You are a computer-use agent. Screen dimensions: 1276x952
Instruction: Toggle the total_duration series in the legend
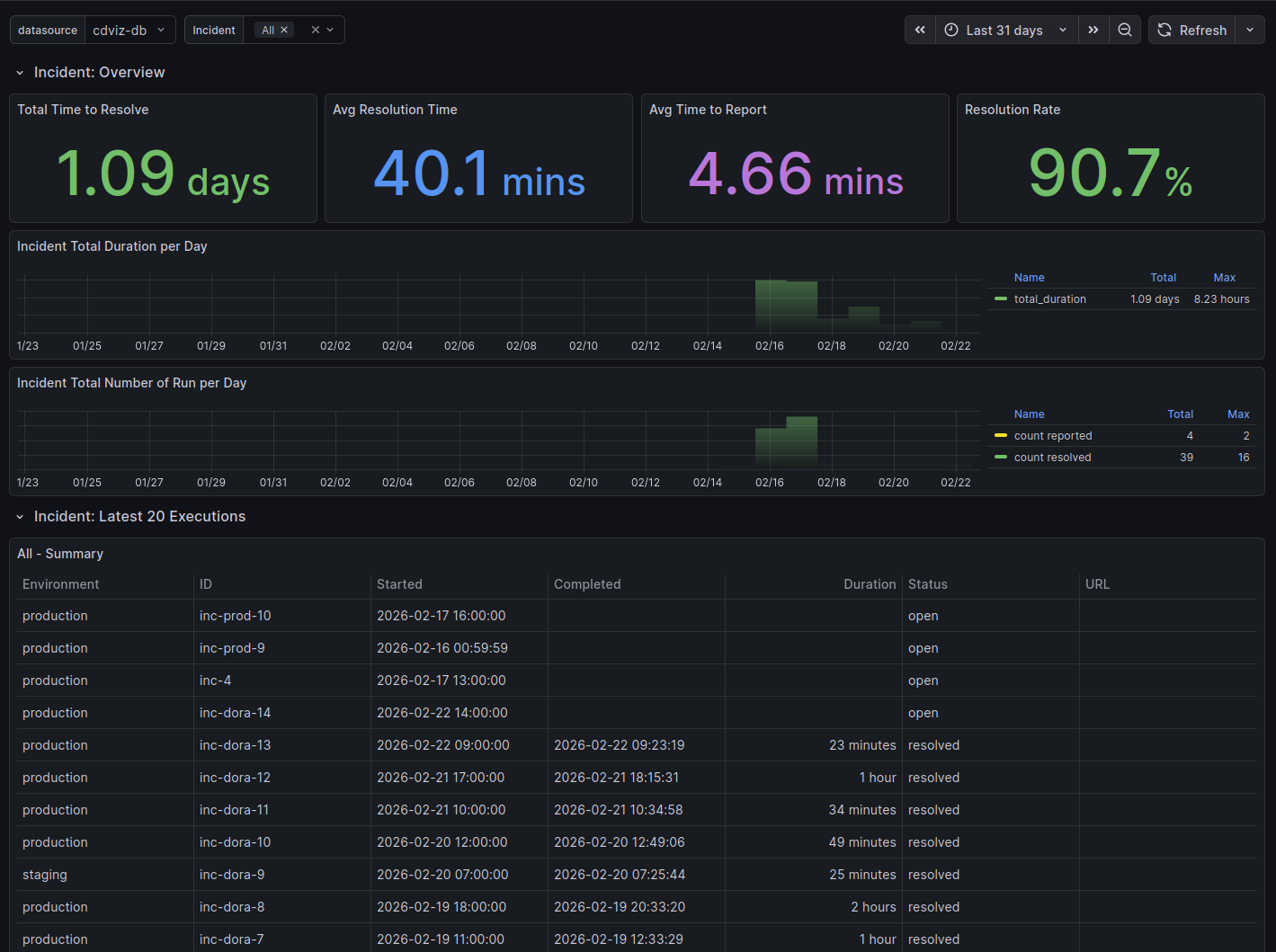pyautogui.click(x=1049, y=298)
